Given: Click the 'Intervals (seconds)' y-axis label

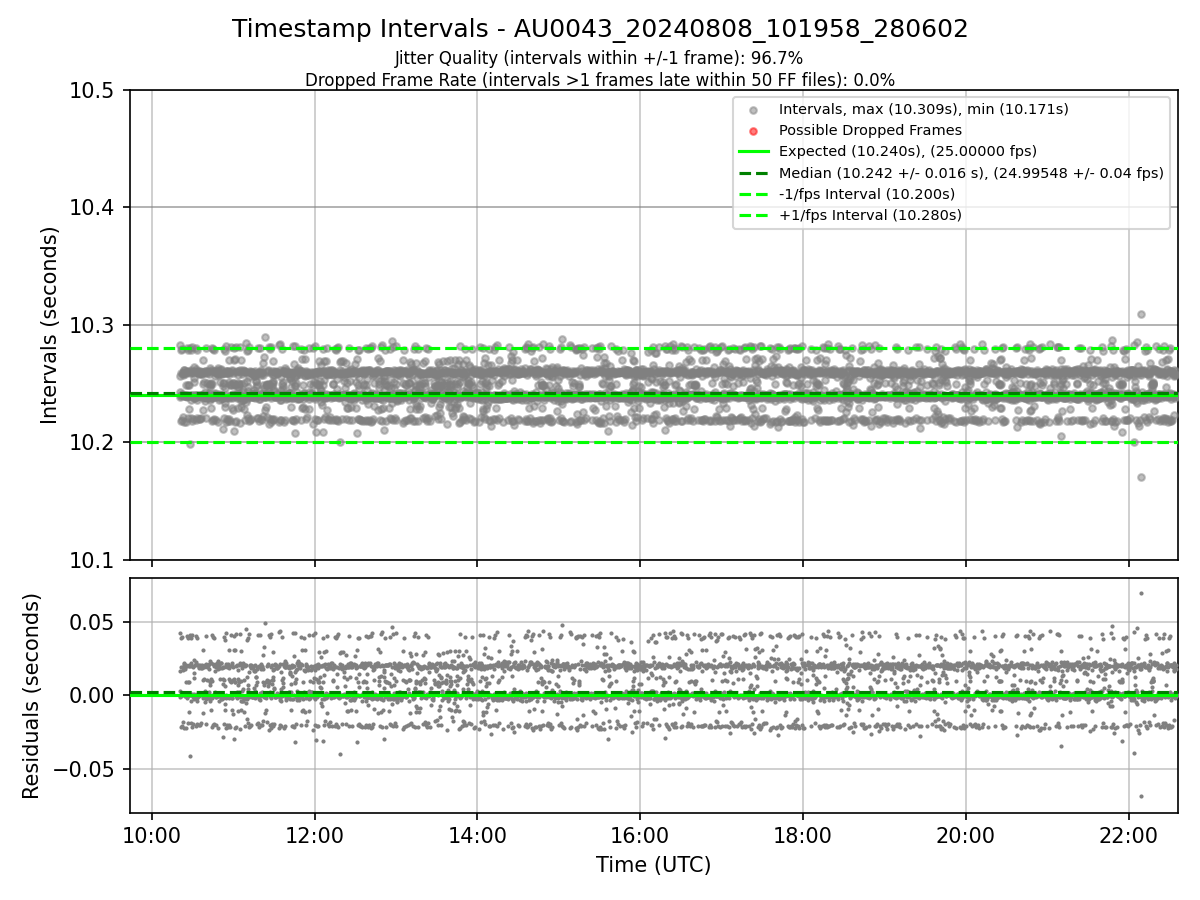Looking at the screenshot, I should (50, 325).
